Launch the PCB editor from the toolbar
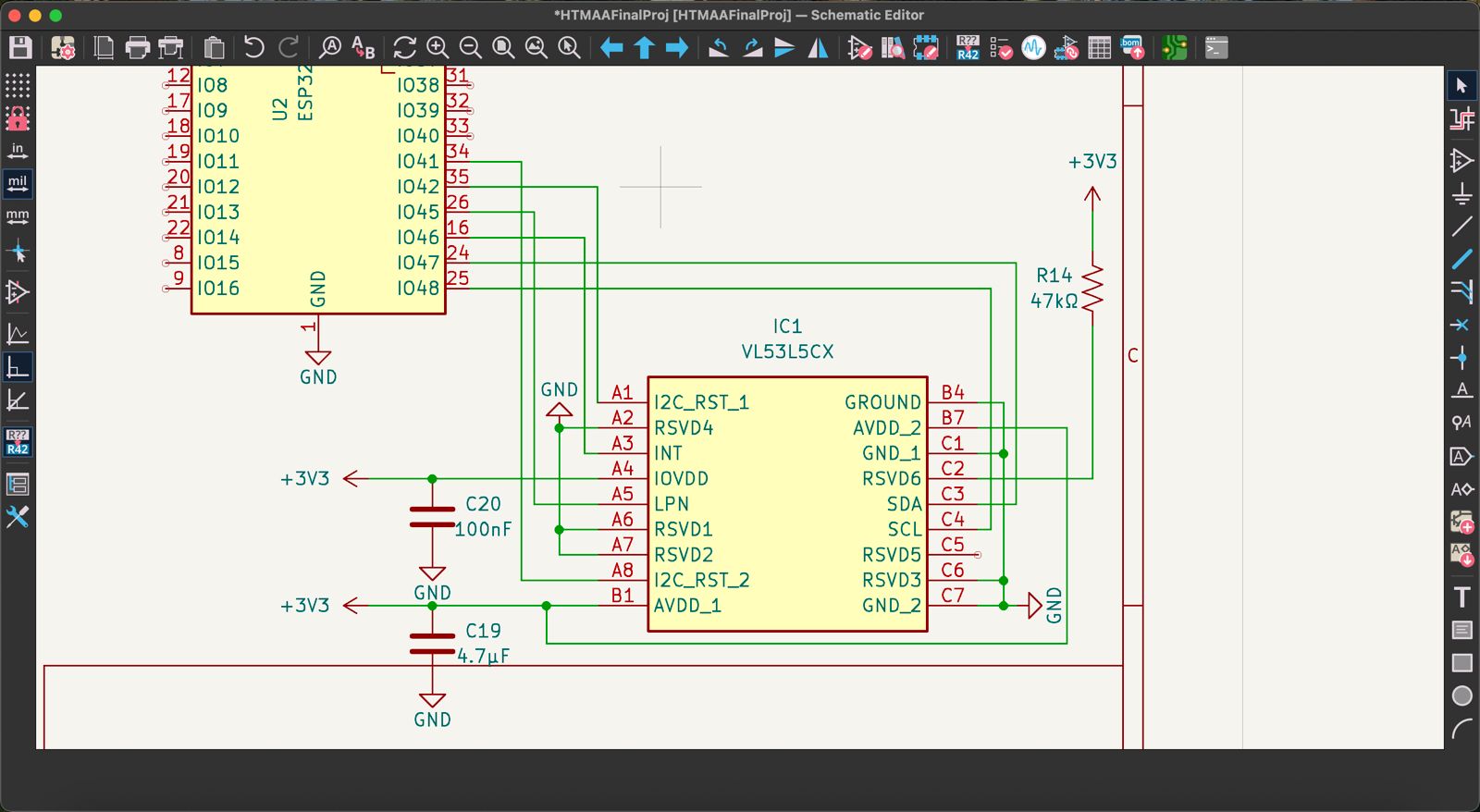 click(x=1175, y=48)
